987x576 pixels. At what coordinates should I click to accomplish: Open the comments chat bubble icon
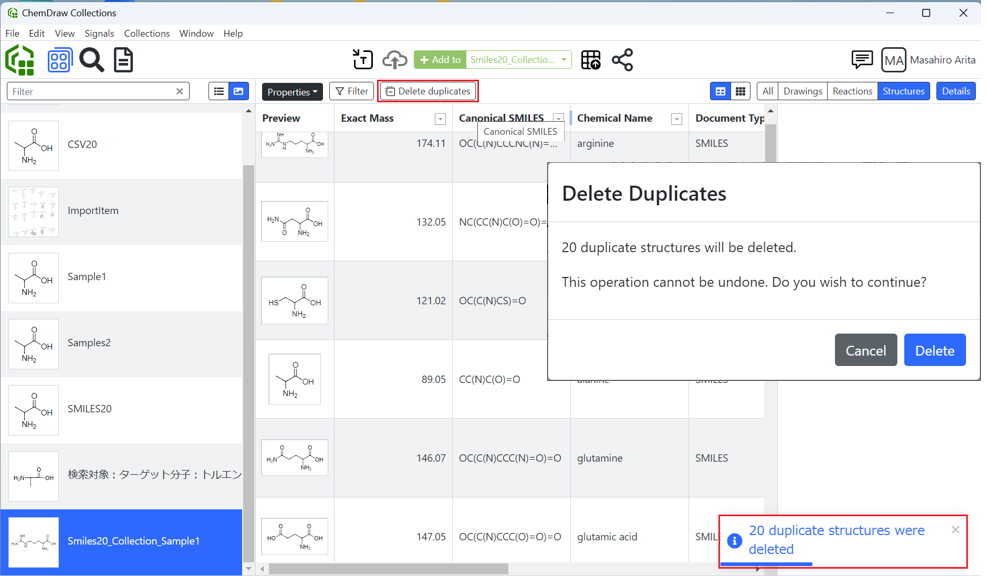tap(862, 60)
